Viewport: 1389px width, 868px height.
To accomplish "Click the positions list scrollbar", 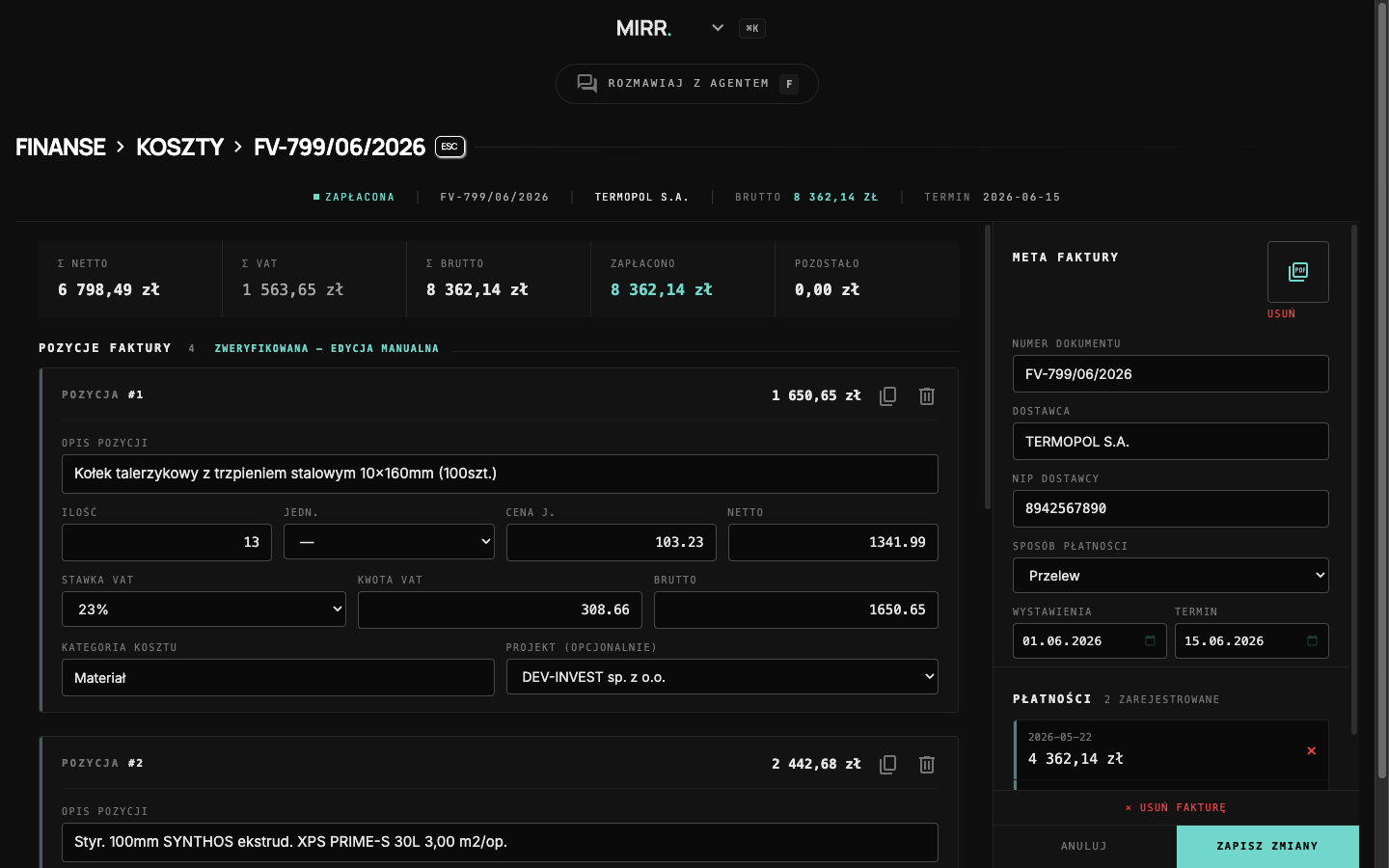I will [x=987, y=366].
